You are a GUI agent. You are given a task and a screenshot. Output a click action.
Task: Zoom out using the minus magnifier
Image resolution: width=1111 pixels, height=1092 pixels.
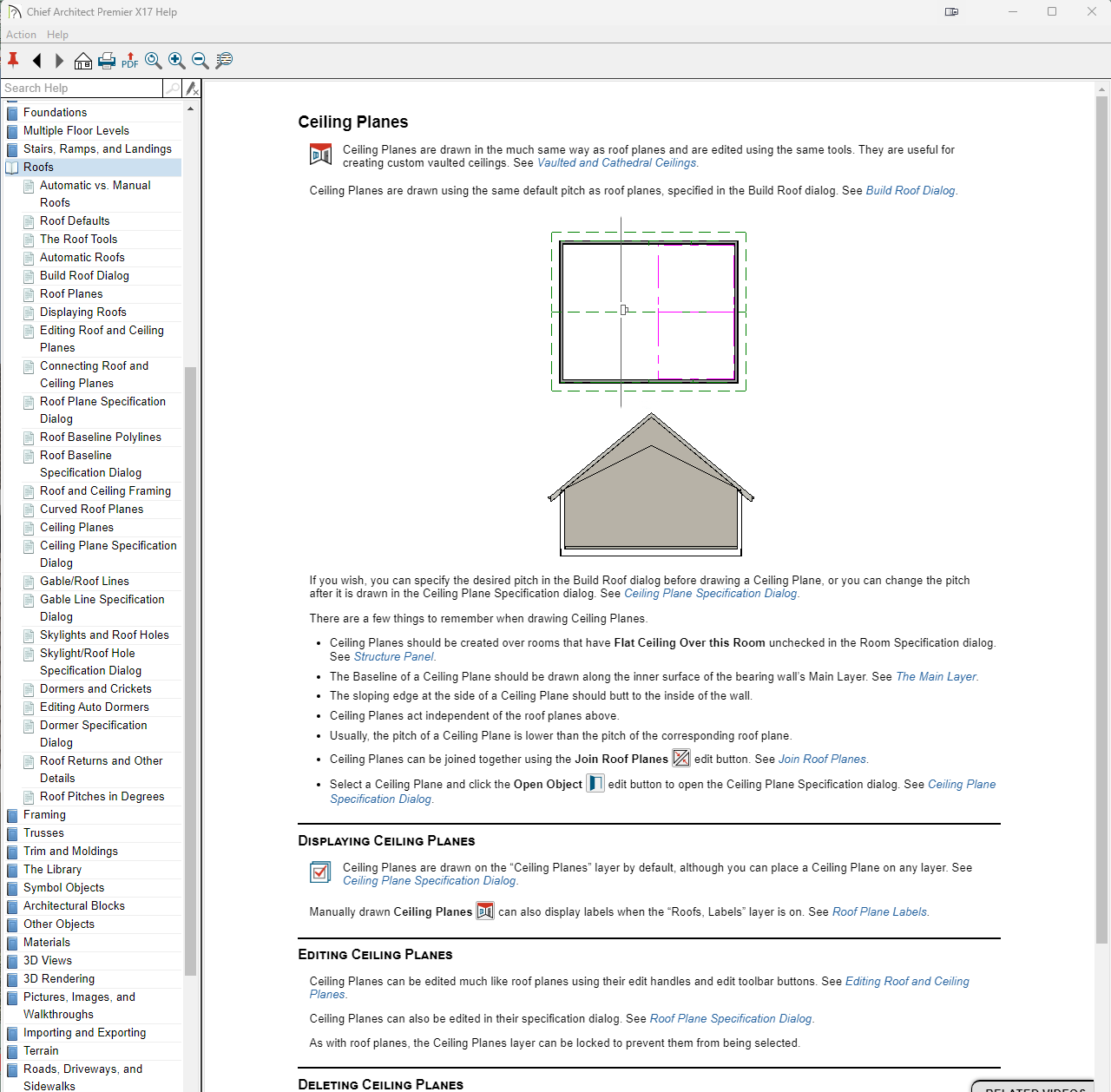coord(201,60)
